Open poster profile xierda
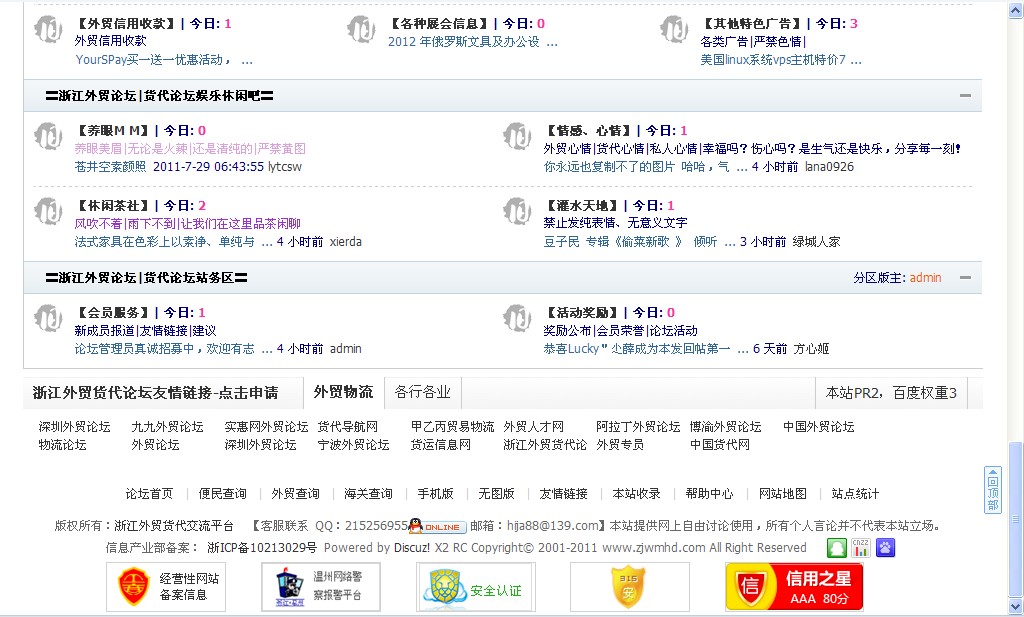Screen dimensions: 1024x617 345,242
